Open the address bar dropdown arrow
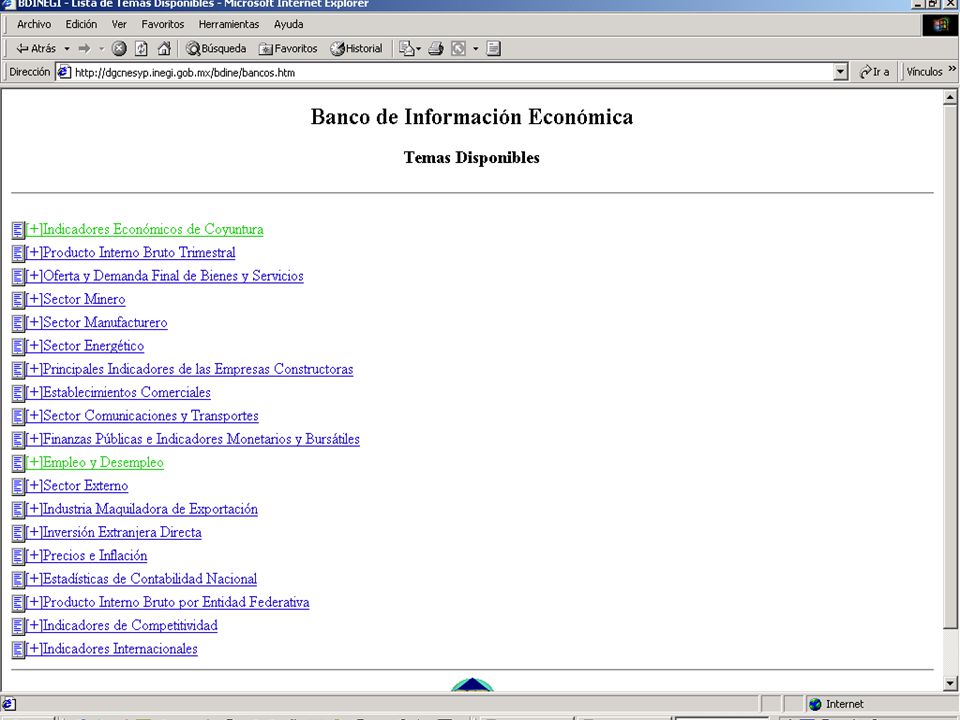Image resolution: width=960 pixels, height=720 pixels. click(841, 72)
